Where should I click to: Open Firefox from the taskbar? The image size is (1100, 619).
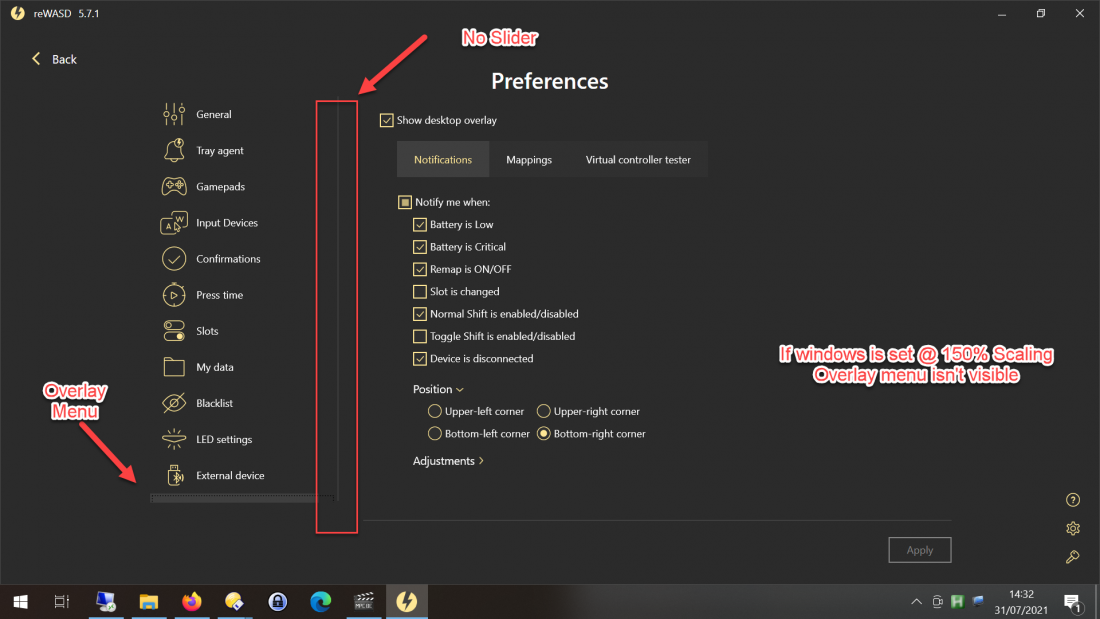pos(191,602)
